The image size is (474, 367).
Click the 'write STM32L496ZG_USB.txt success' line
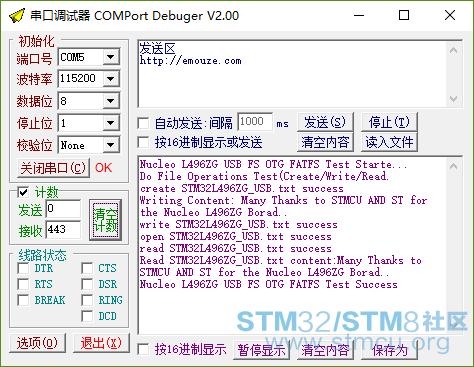pyautogui.click(x=238, y=225)
